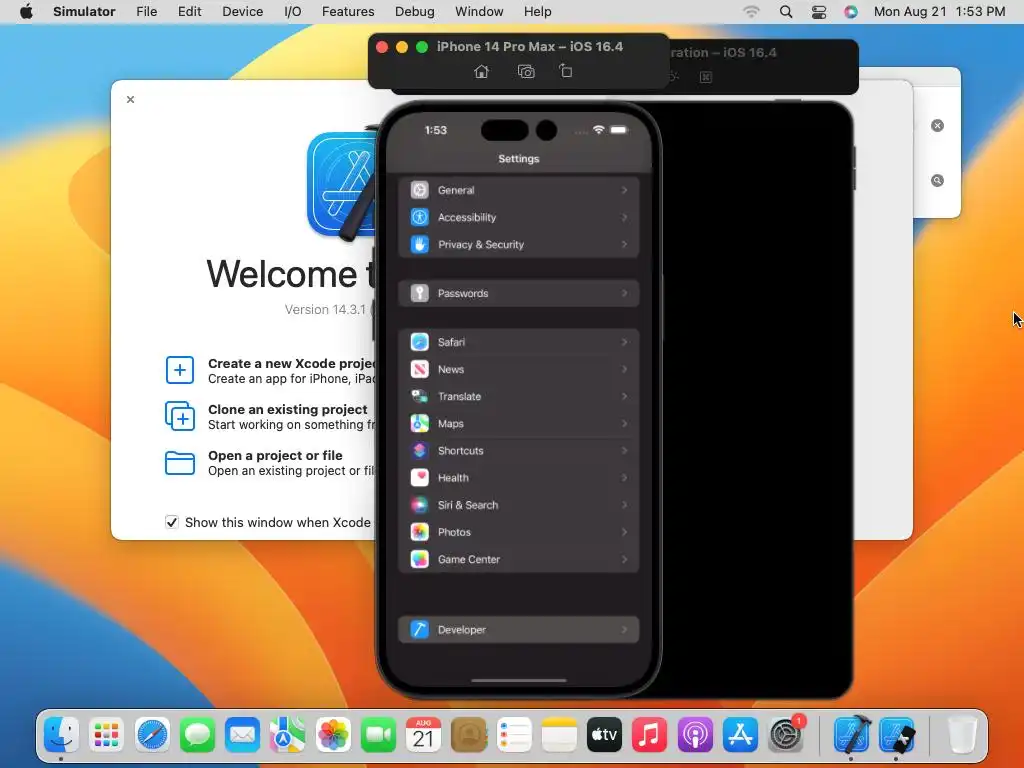Open Finder from the Dock
1024x768 pixels.
click(x=61, y=735)
